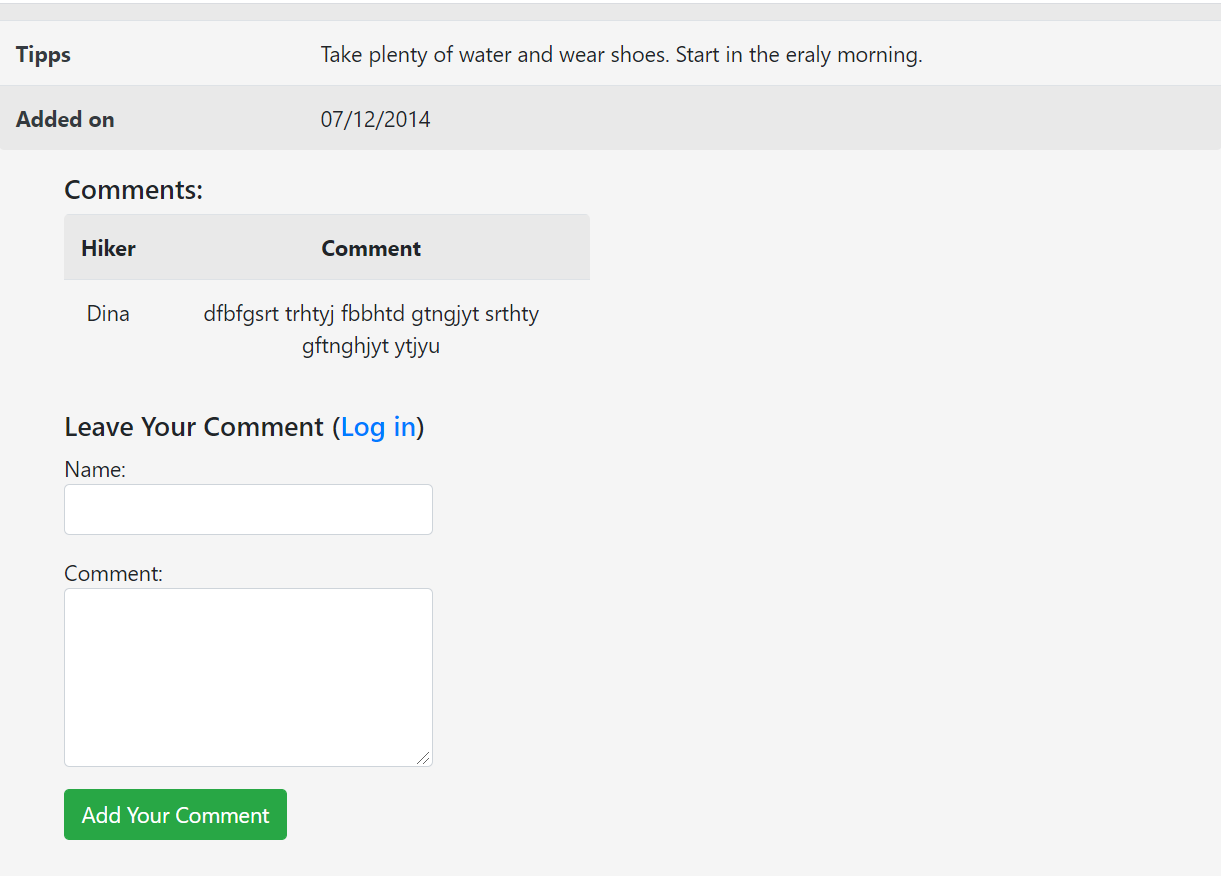Viewport: 1221px width, 876px height.
Task: Grab the comment textarea resize handle
Action: point(424,758)
